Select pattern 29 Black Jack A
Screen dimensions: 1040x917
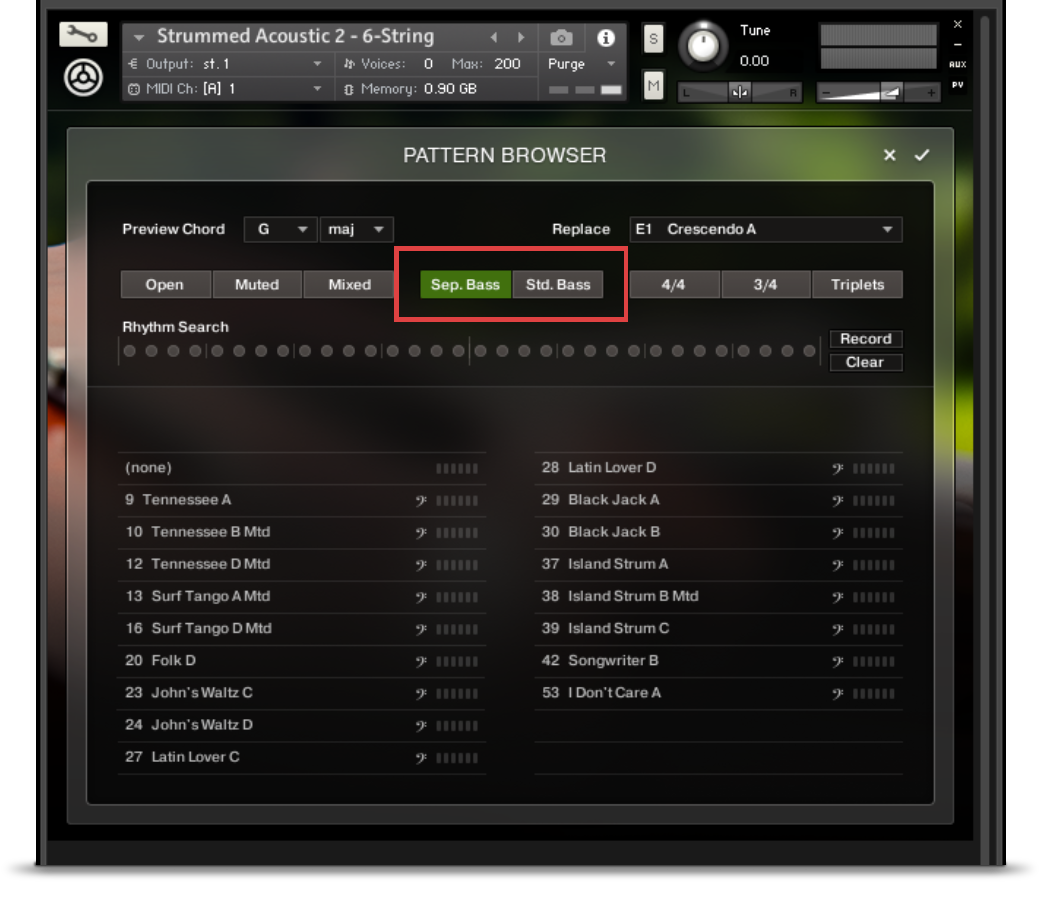tap(718, 500)
